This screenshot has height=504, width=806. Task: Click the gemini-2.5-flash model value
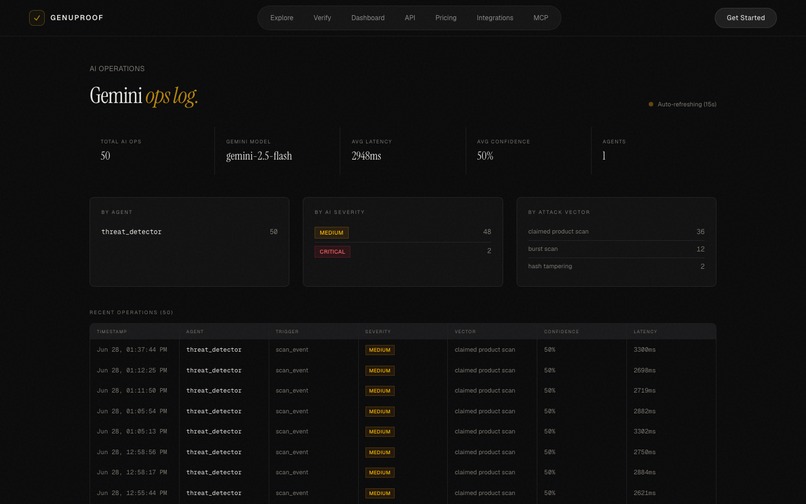pos(259,156)
